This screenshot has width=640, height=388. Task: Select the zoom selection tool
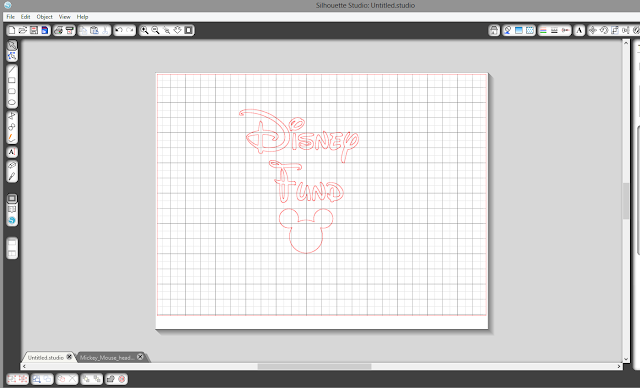[x=167, y=30]
